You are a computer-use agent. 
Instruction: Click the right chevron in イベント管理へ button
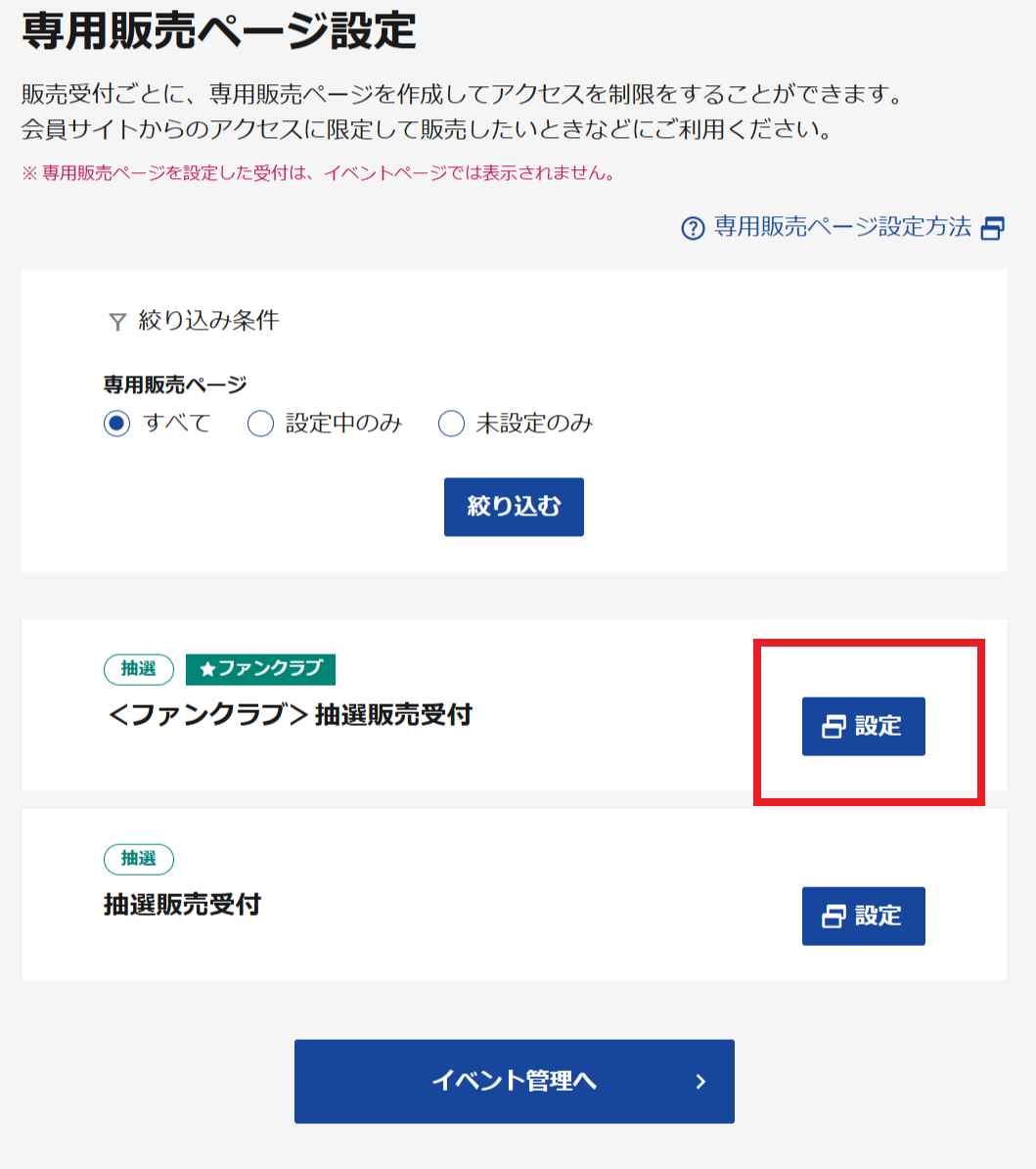pyautogui.click(x=698, y=1081)
